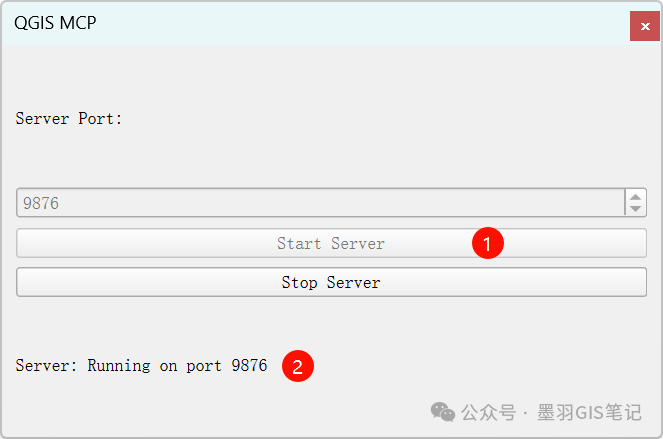Image resolution: width=663 pixels, height=439 pixels.
Task: Click the "QGIS MCP" window title text
Action: tap(55, 22)
